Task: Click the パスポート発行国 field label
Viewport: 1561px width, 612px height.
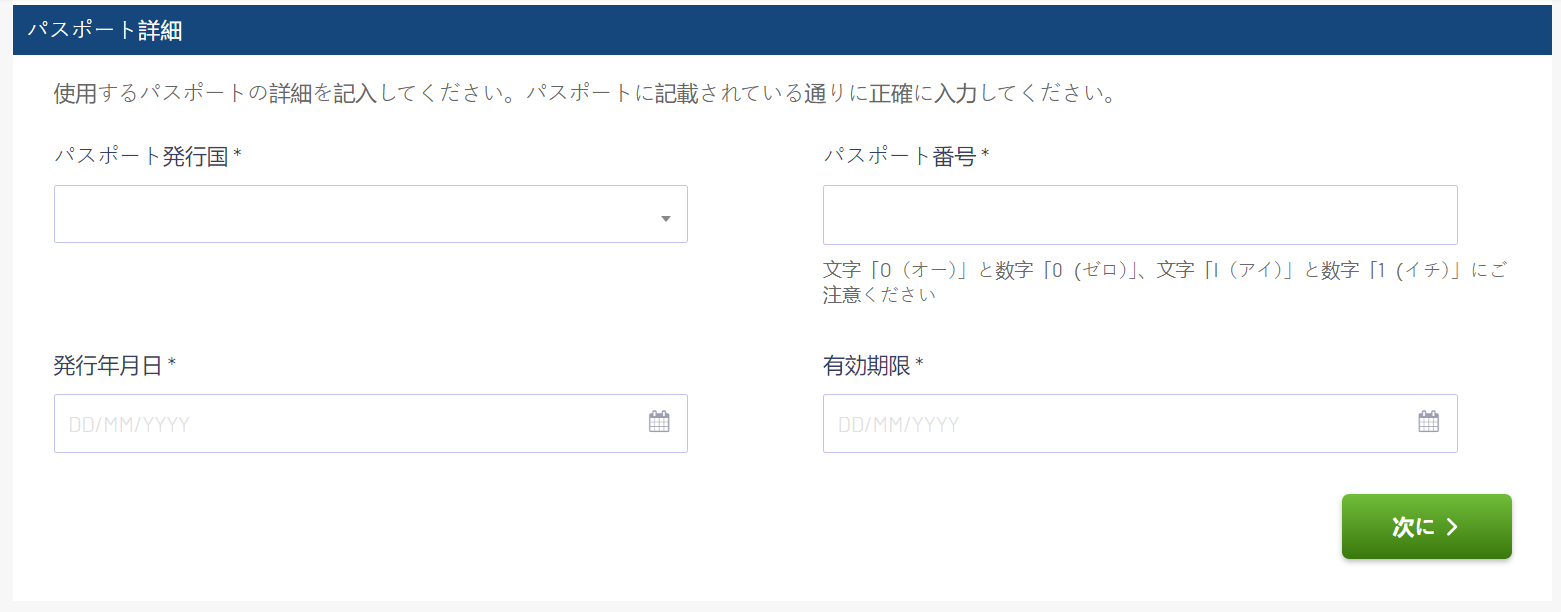Action: click(x=148, y=156)
